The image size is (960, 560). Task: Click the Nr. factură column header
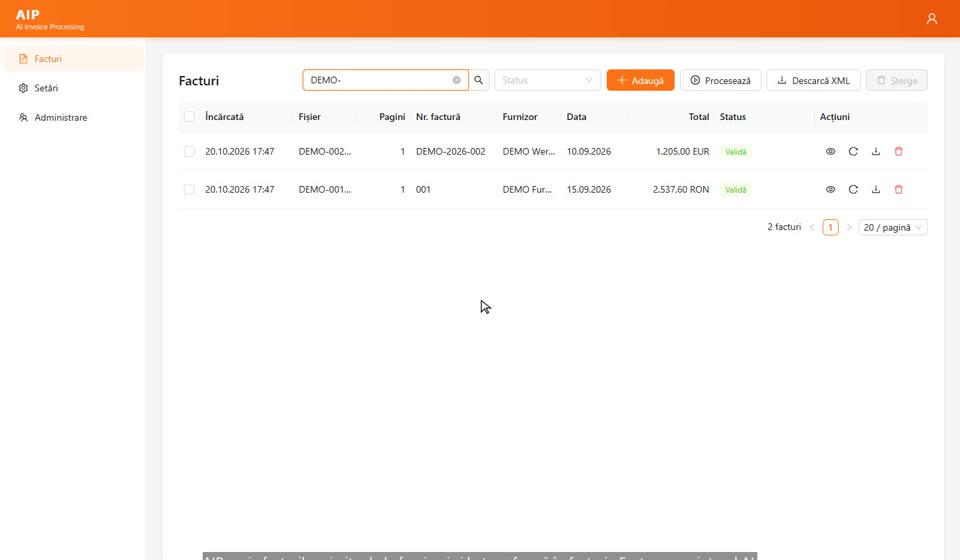tap(438, 116)
